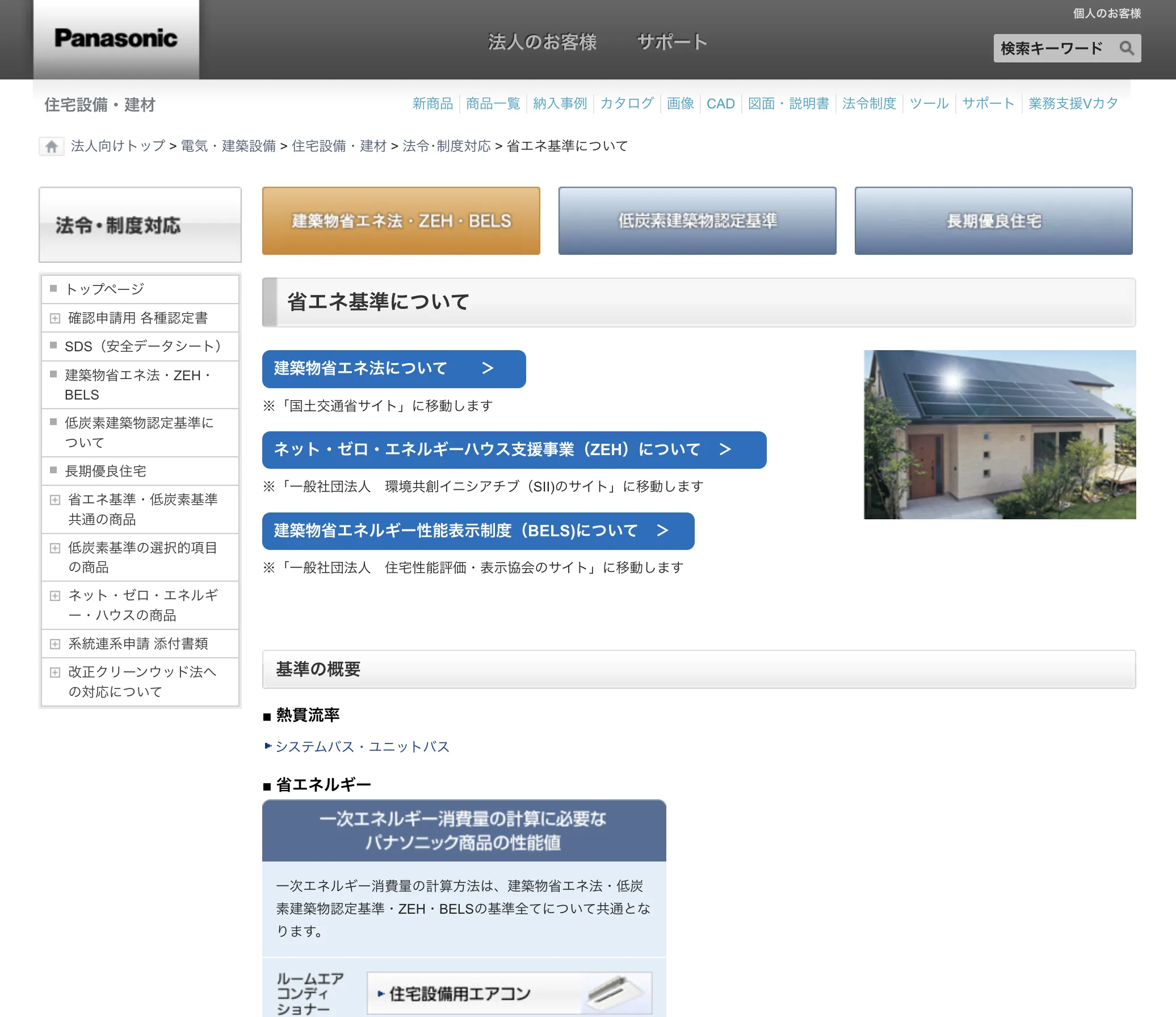
Task: Click the home breadcrumb icon
Action: pos(52,146)
